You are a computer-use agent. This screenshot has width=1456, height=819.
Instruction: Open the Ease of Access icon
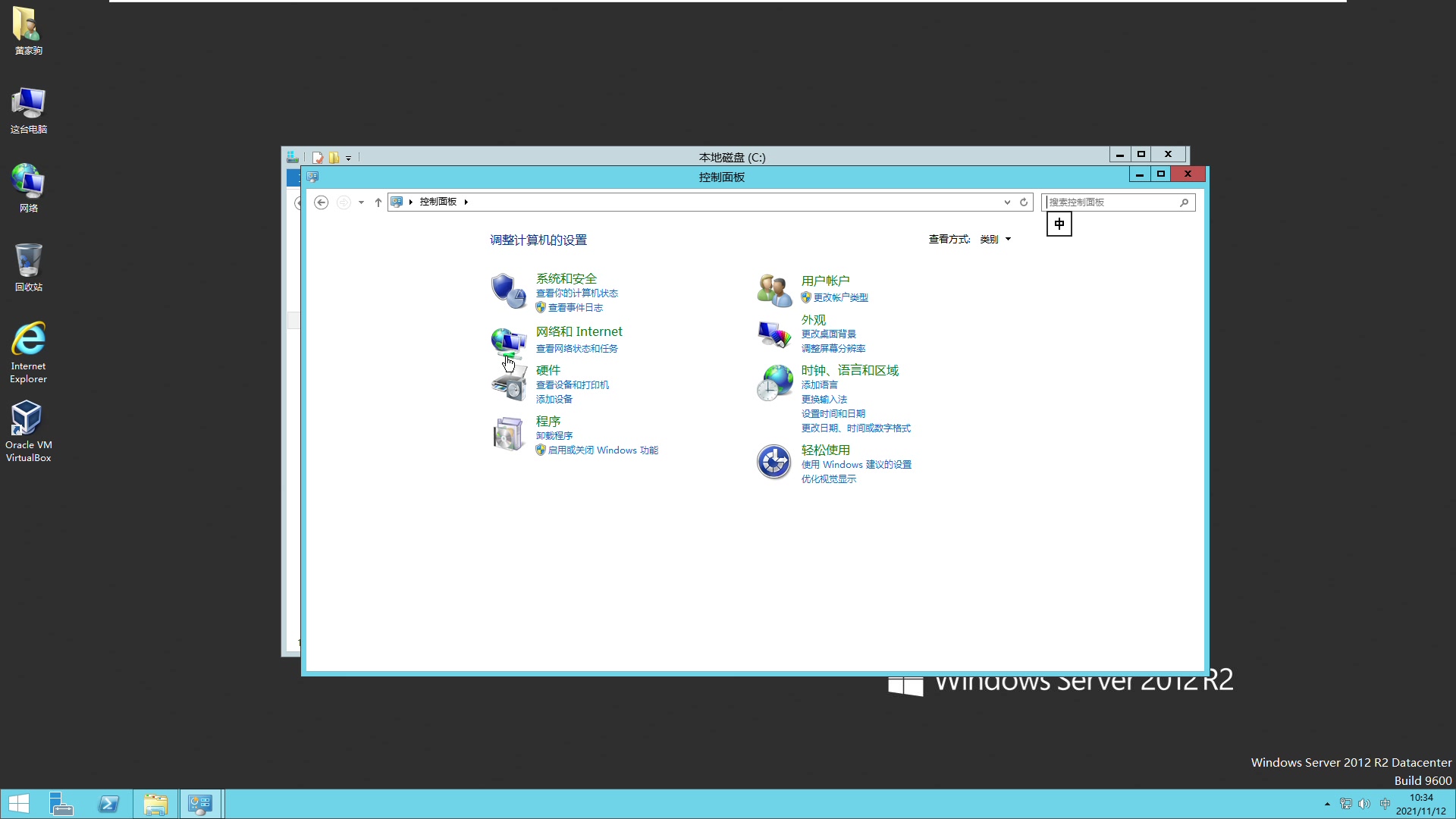(x=774, y=462)
